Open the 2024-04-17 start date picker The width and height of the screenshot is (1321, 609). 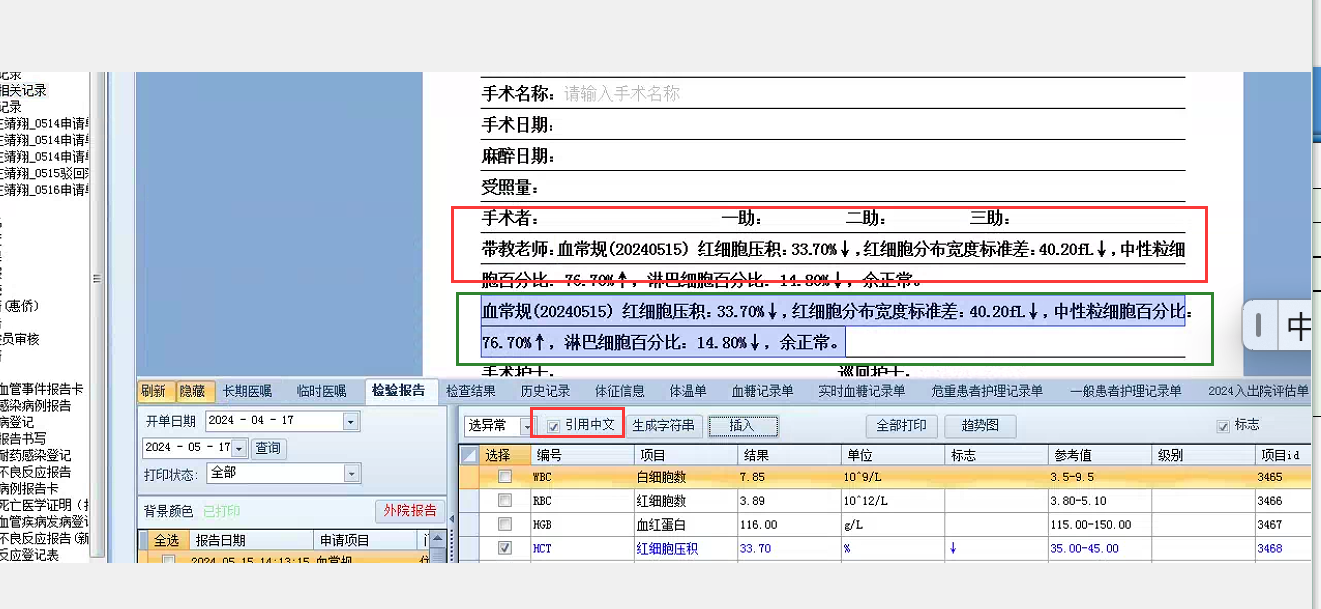tap(349, 422)
